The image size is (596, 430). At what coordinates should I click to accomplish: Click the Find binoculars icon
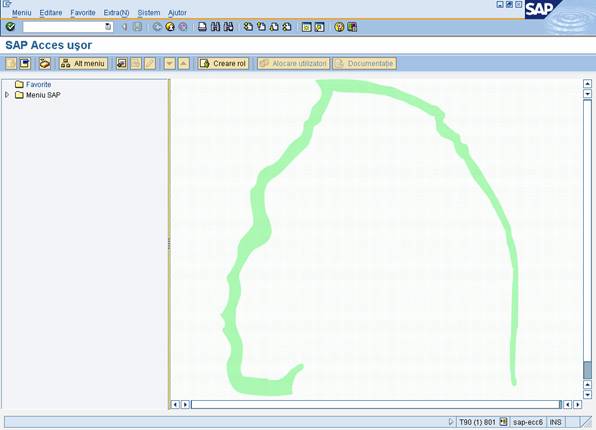(x=216, y=27)
